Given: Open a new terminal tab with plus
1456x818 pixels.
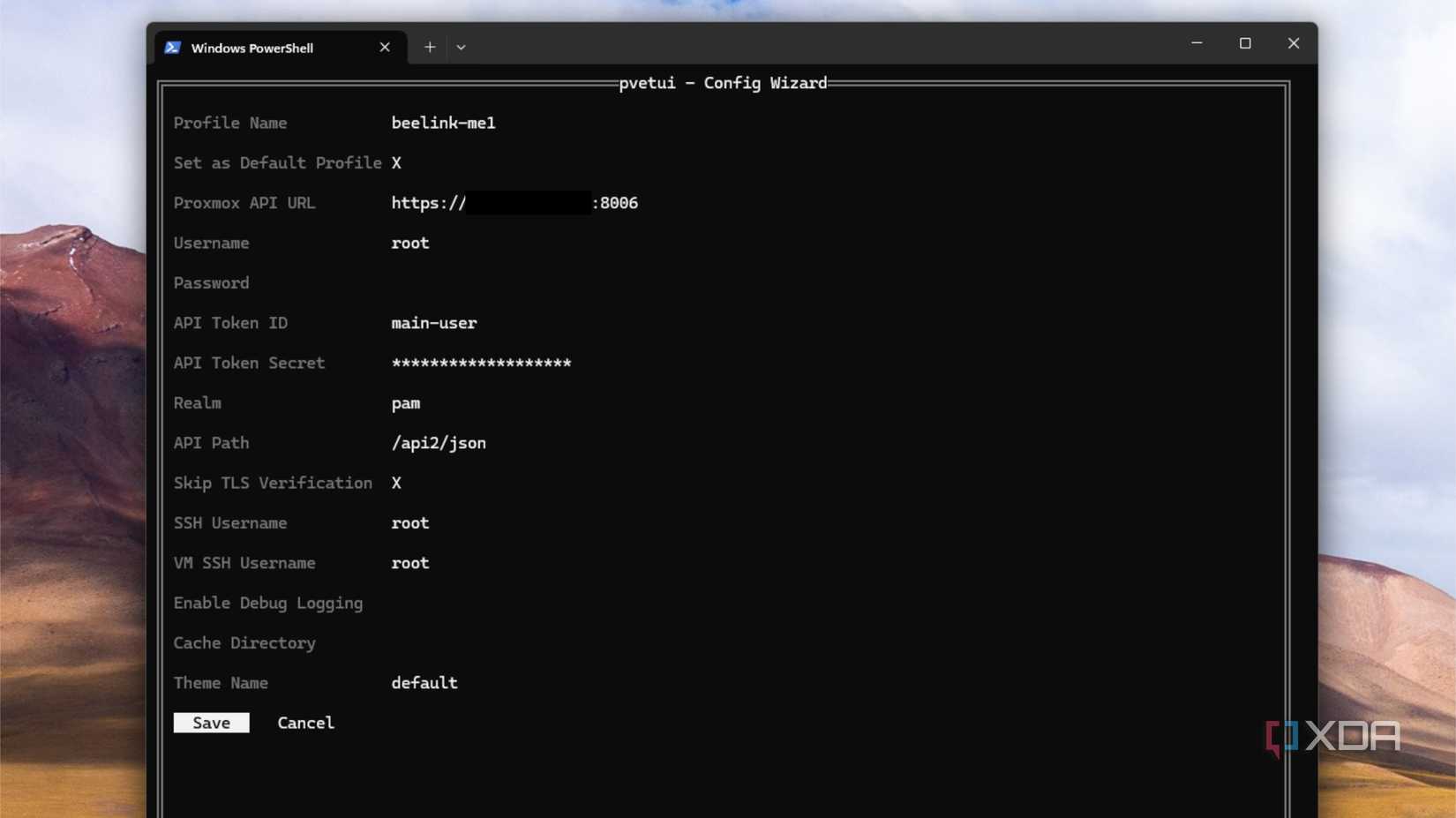Looking at the screenshot, I should 430,48.
